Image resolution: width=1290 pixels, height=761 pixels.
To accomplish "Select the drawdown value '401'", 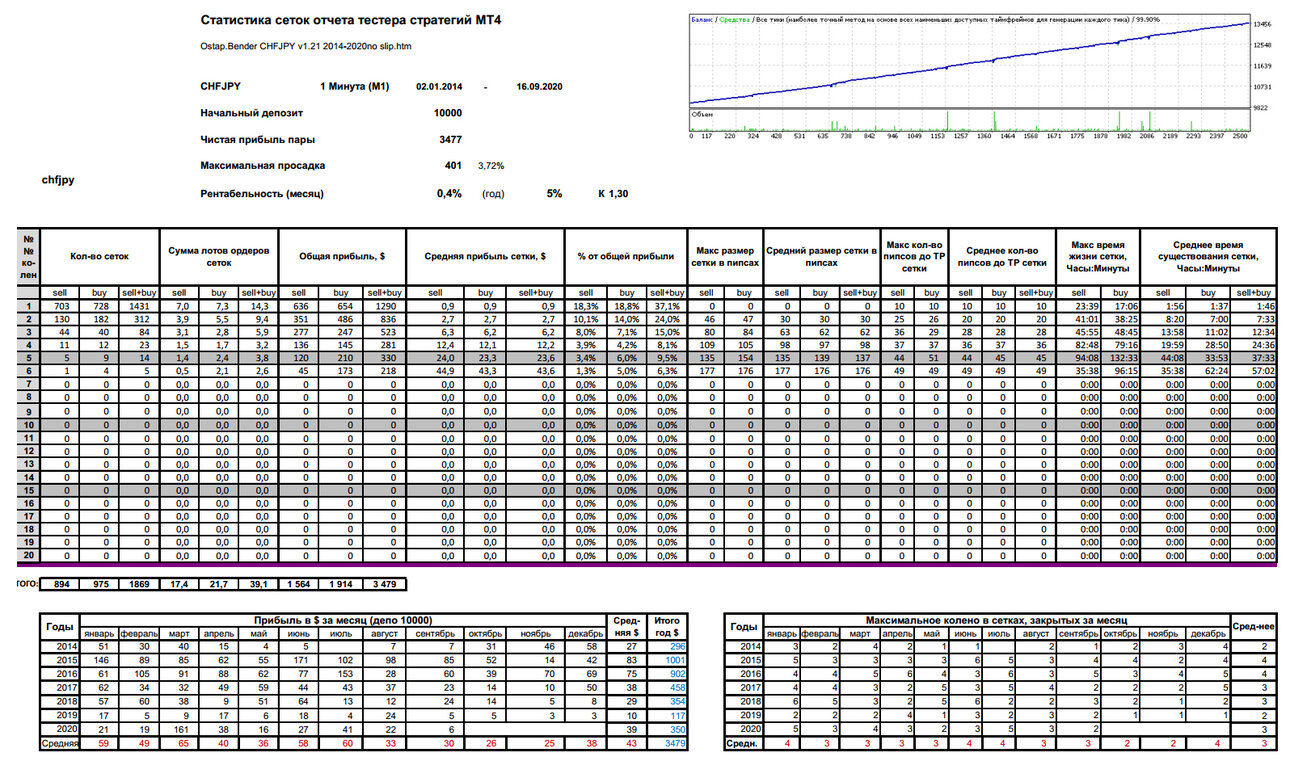I will point(454,165).
